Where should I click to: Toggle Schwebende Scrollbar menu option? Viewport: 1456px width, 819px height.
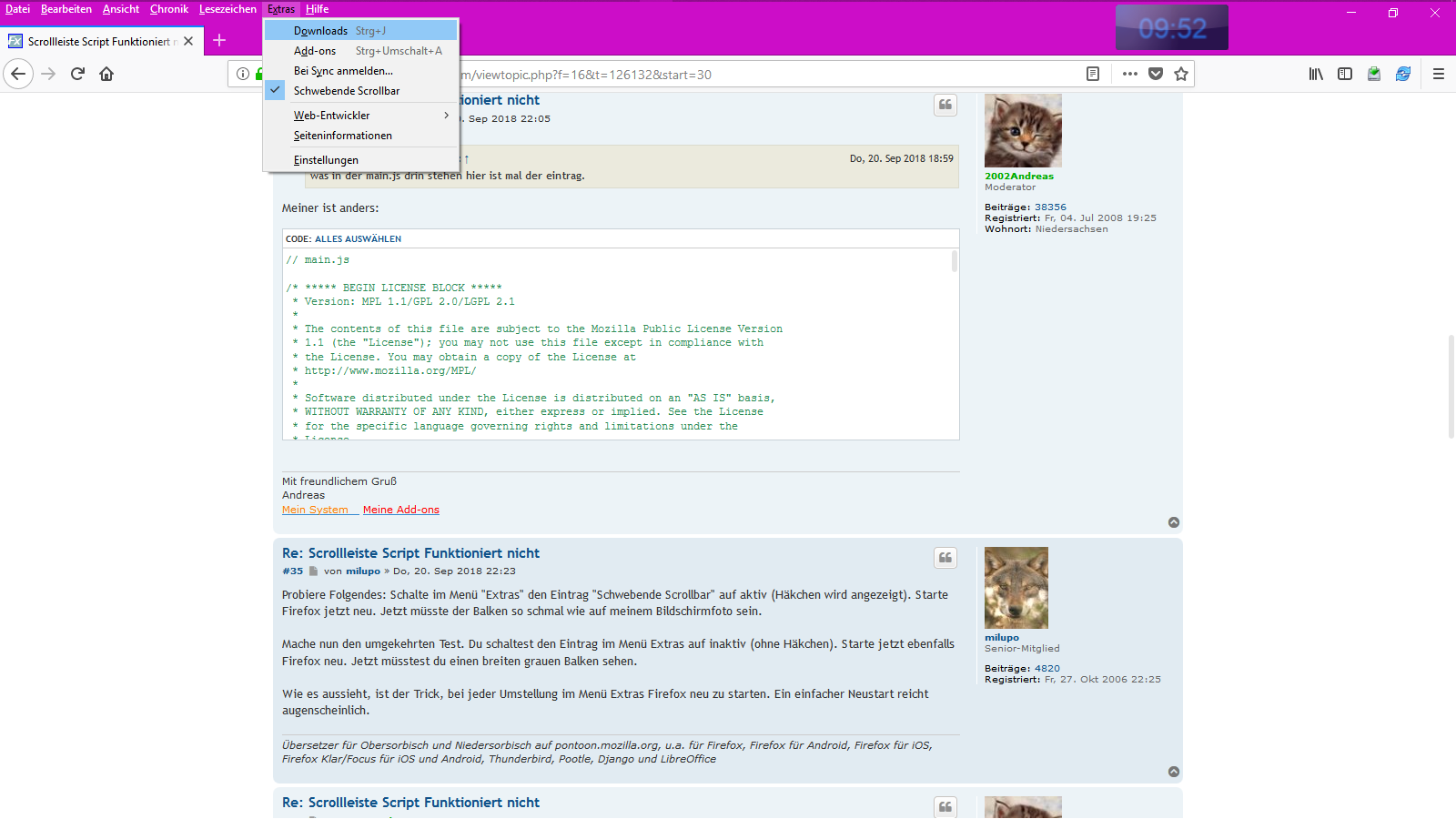[x=346, y=91]
